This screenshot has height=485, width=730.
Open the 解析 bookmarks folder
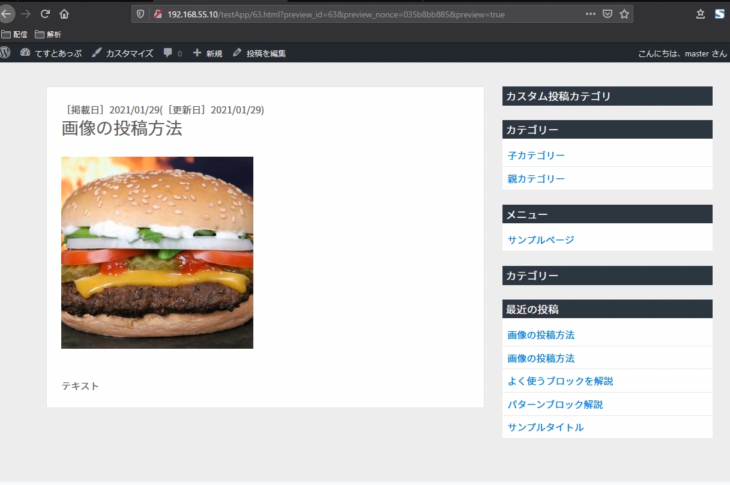coord(47,34)
